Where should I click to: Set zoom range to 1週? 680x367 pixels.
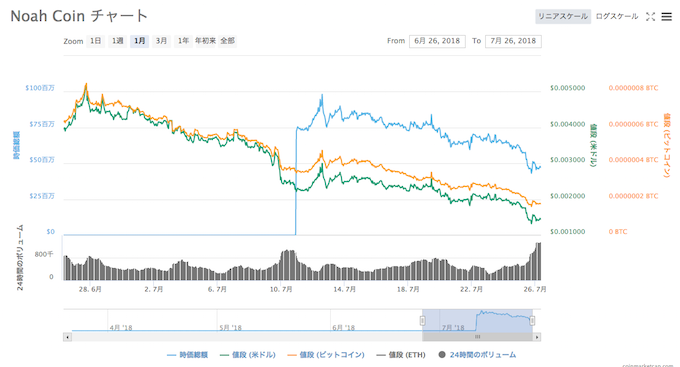118,41
